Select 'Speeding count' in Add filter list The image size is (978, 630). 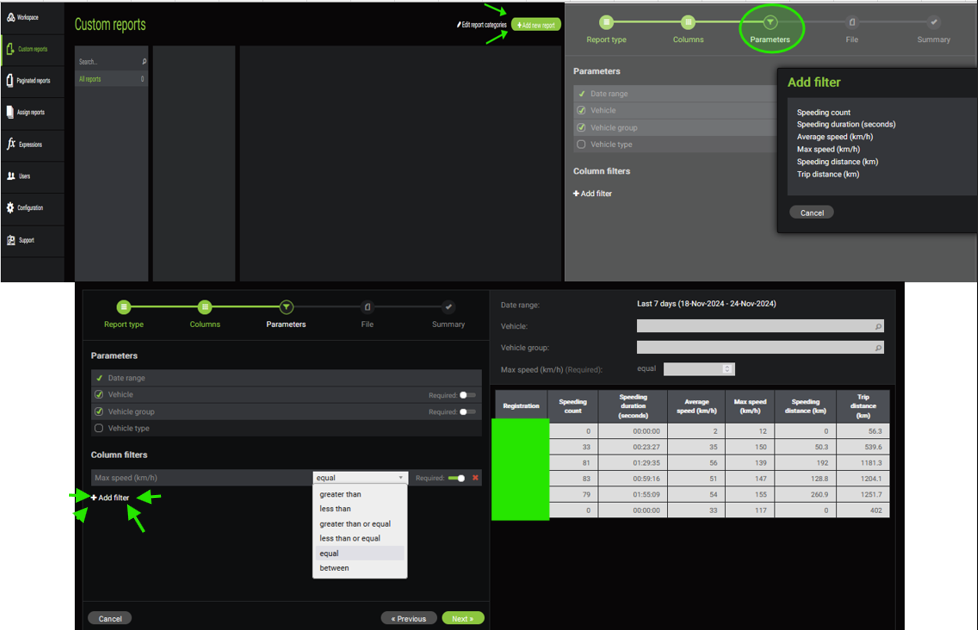click(x=823, y=112)
